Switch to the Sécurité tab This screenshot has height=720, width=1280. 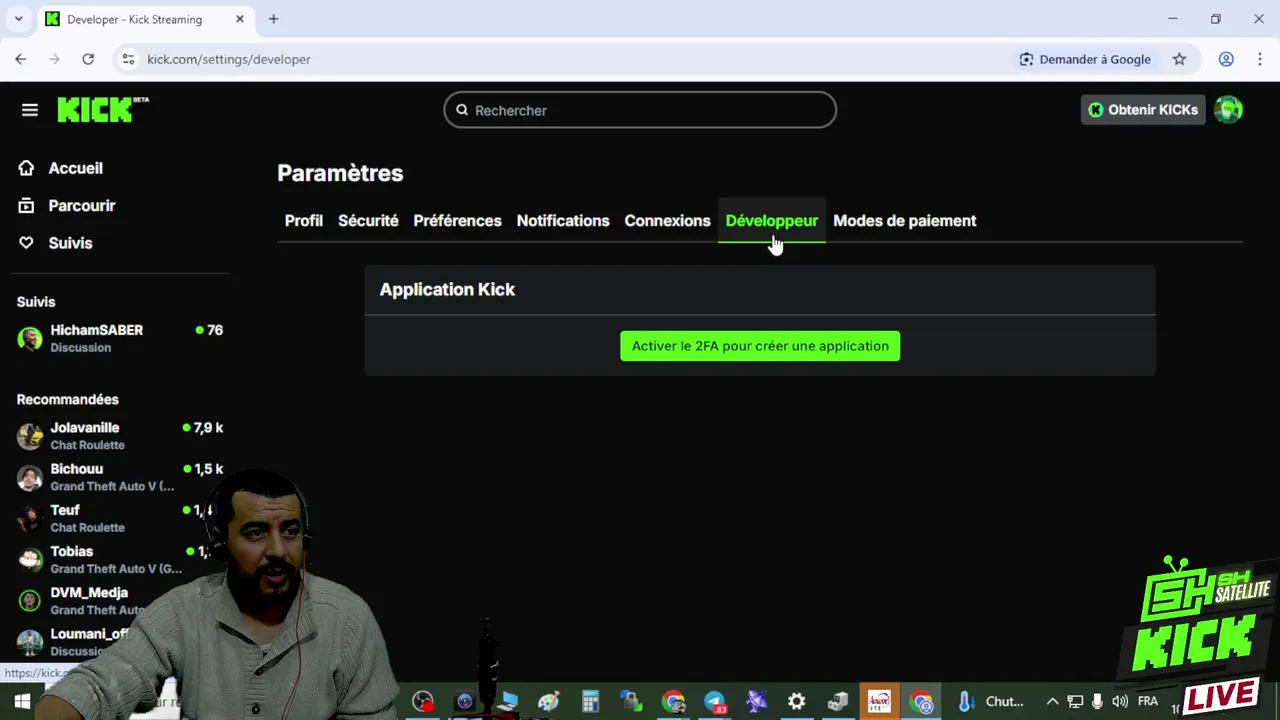368,221
